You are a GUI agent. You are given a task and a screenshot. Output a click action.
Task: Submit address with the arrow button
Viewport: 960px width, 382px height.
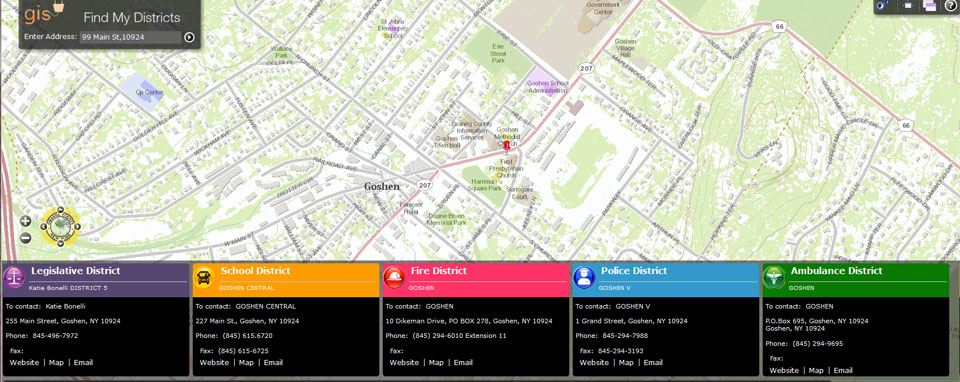click(x=189, y=37)
